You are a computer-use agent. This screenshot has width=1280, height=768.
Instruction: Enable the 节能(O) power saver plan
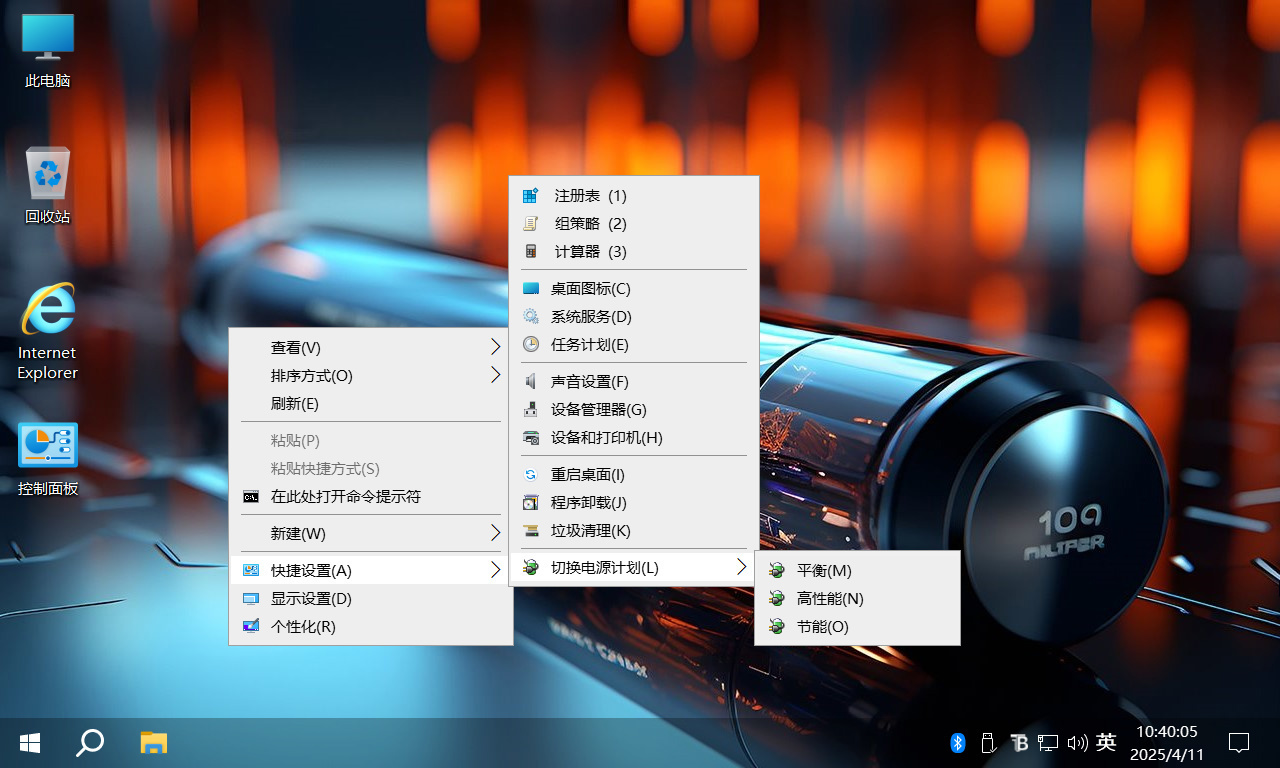(820, 627)
